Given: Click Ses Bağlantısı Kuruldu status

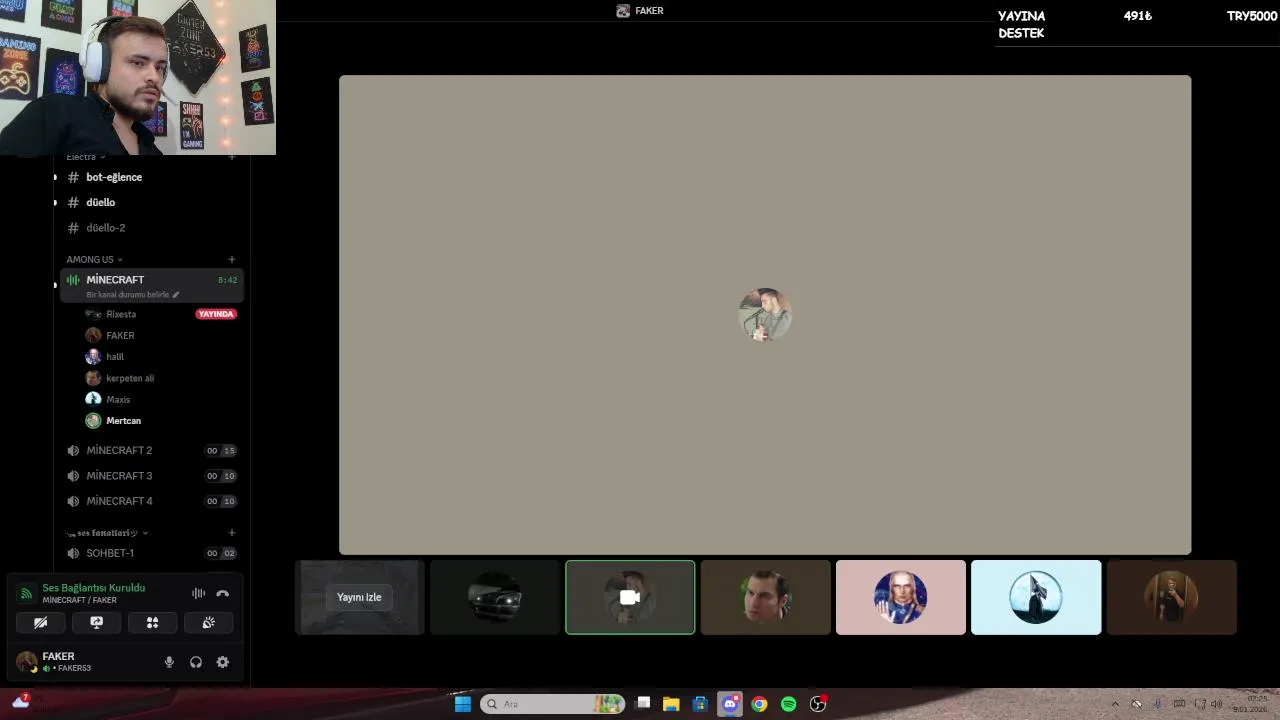Looking at the screenshot, I should tap(93, 588).
